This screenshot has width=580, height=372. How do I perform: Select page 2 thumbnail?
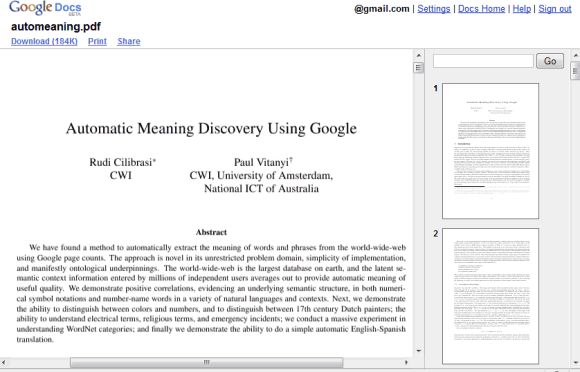tap(490, 296)
